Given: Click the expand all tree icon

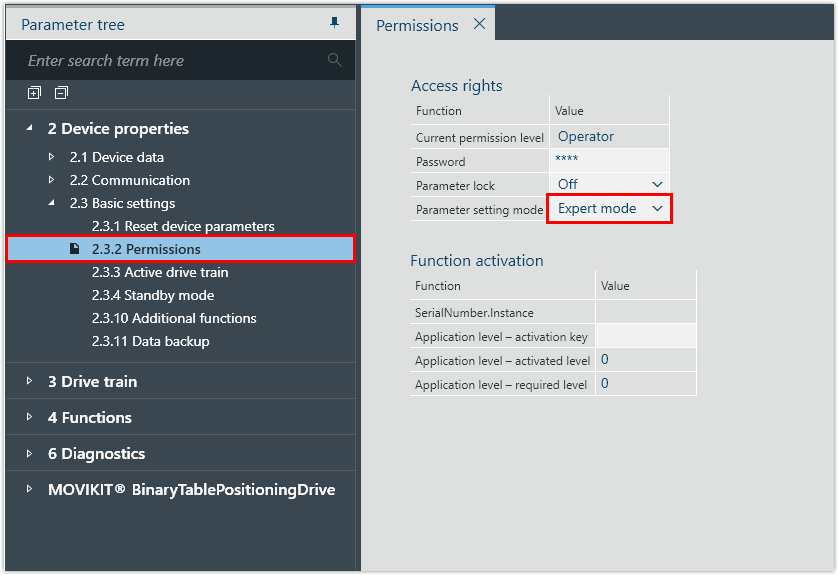Looking at the screenshot, I should click(x=34, y=93).
